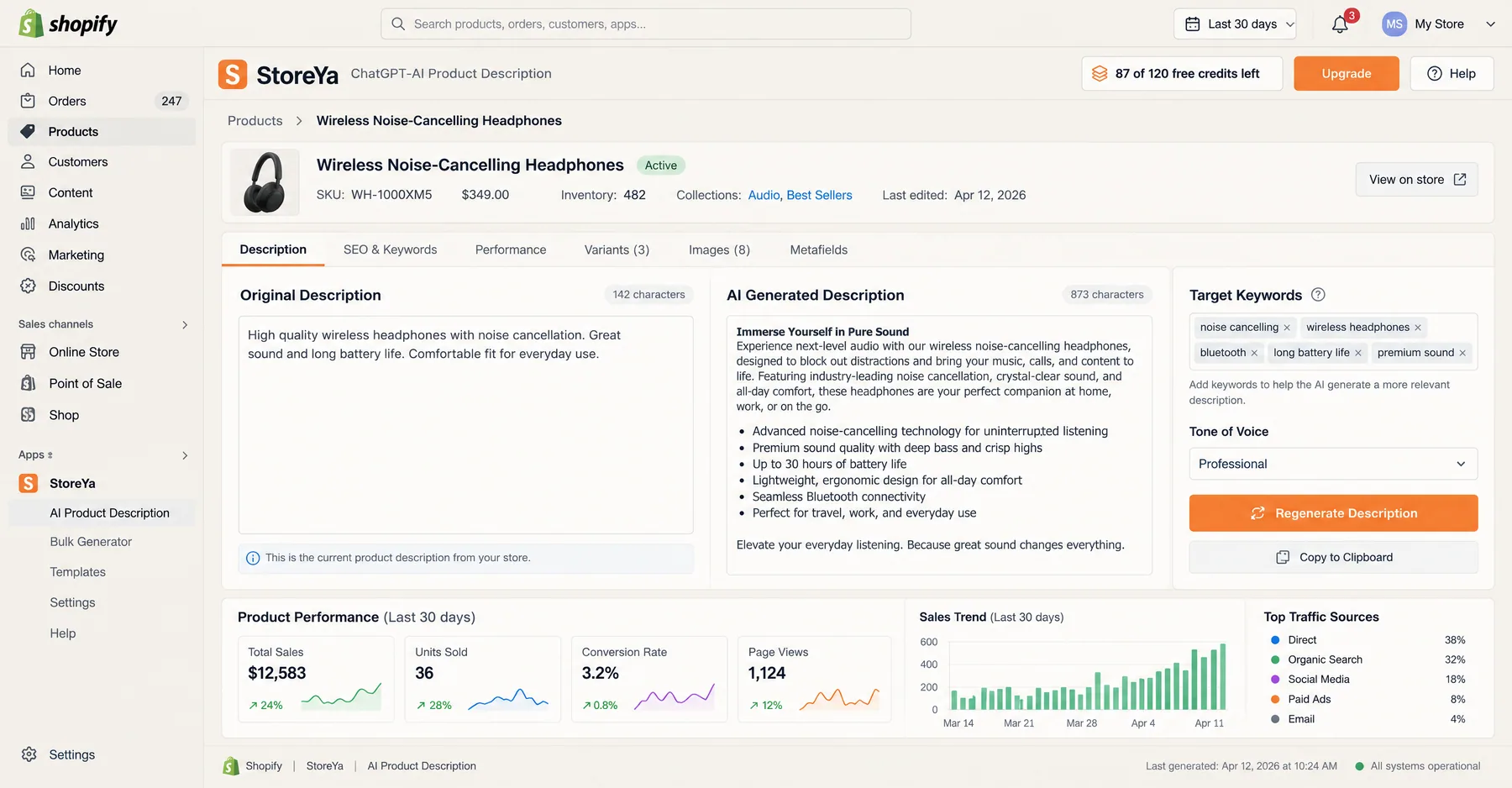Remove the "premium sound" keyword tag
This screenshot has width=1512, height=788.
point(1462,353)
